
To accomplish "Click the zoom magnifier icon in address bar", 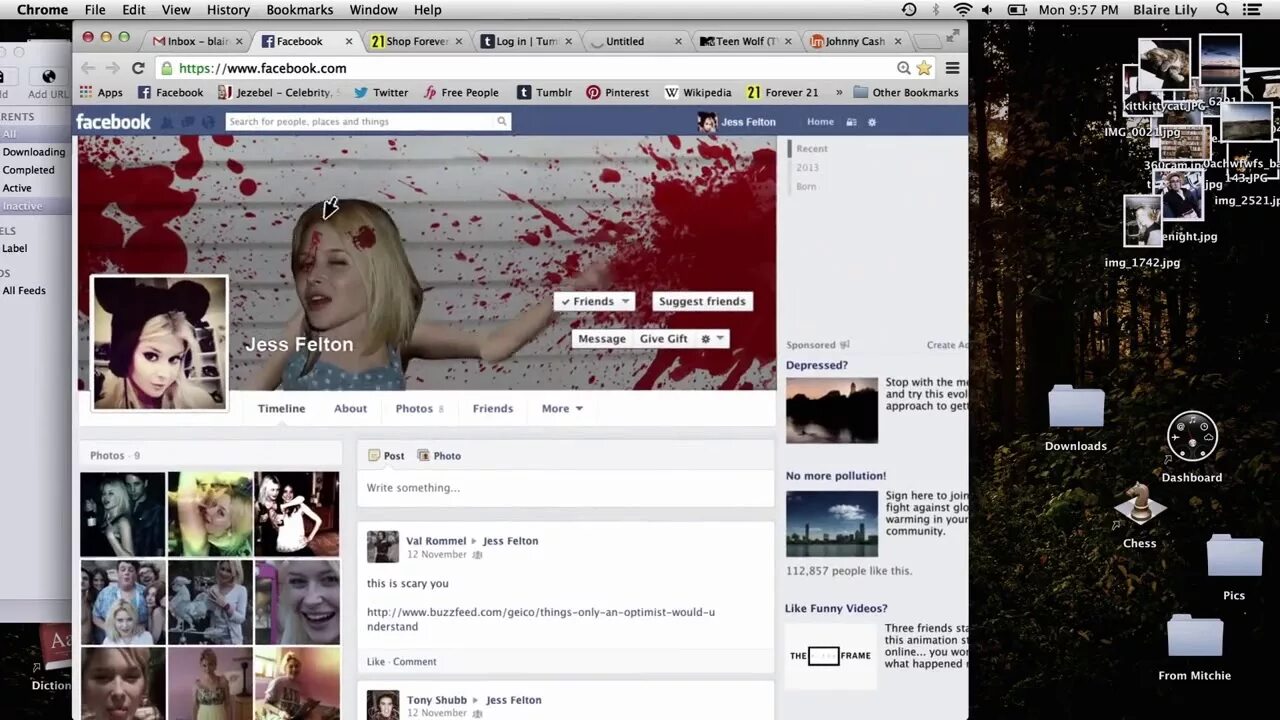I will point(903,68).
